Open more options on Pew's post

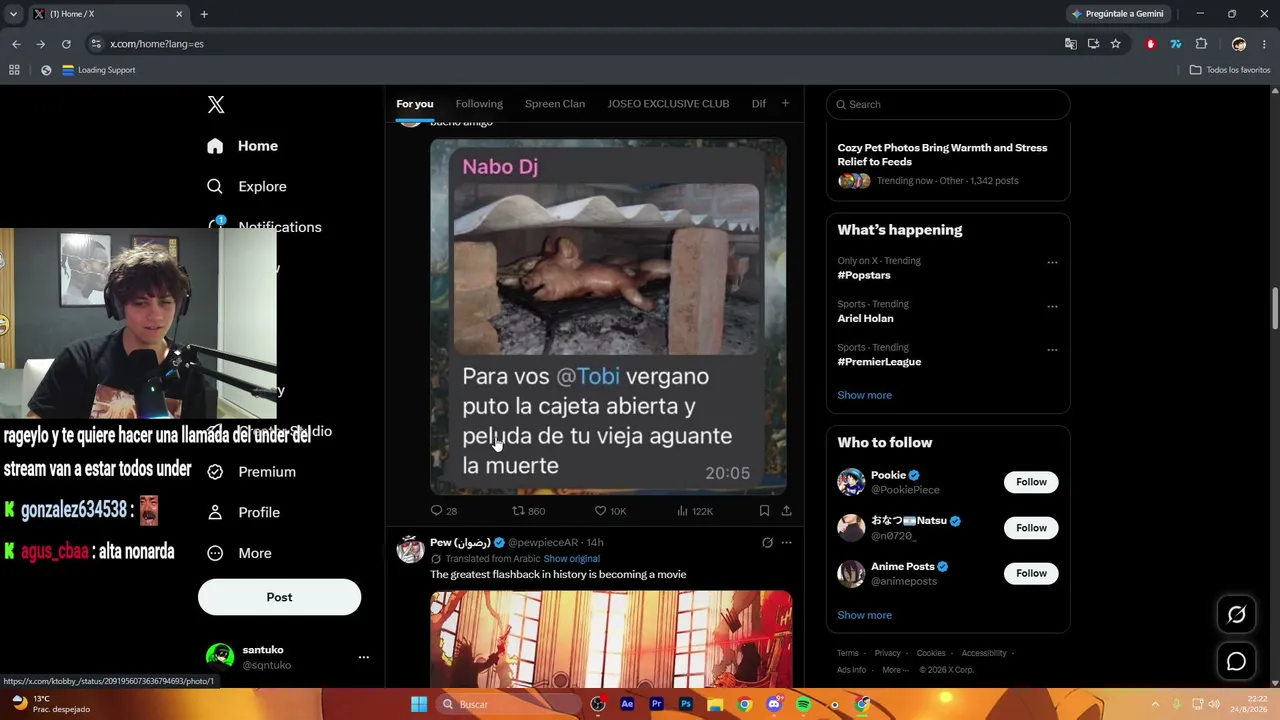(787, 543)
